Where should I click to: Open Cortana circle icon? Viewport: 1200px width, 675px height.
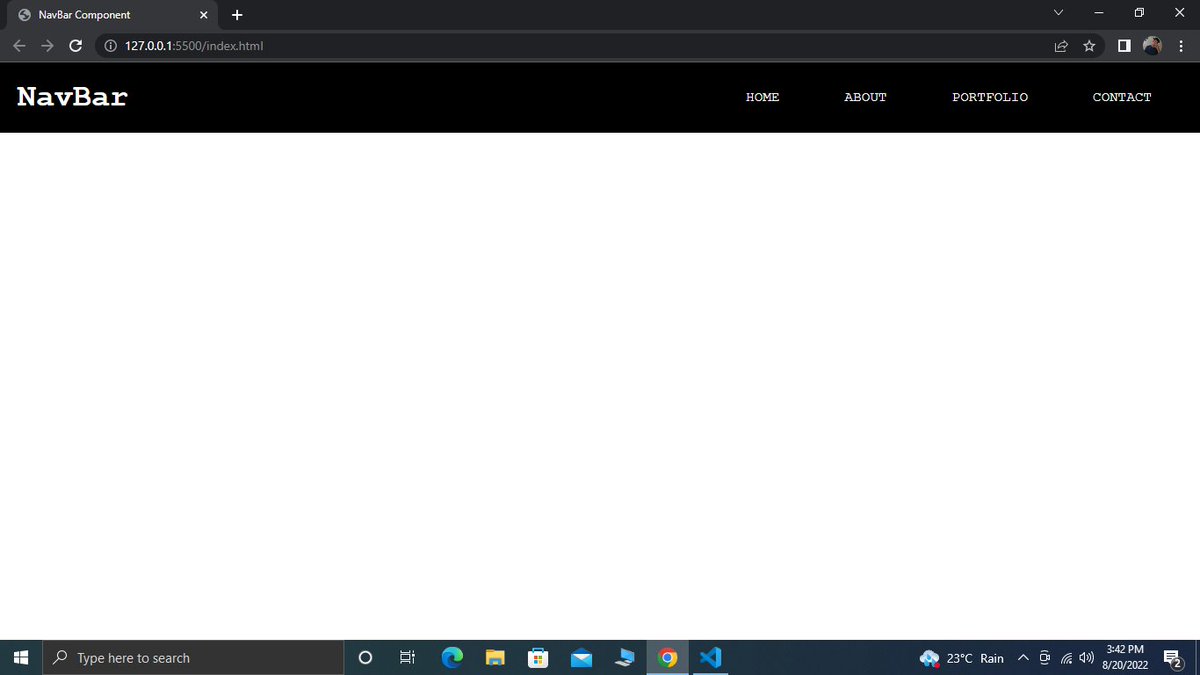tap(365, 658)
